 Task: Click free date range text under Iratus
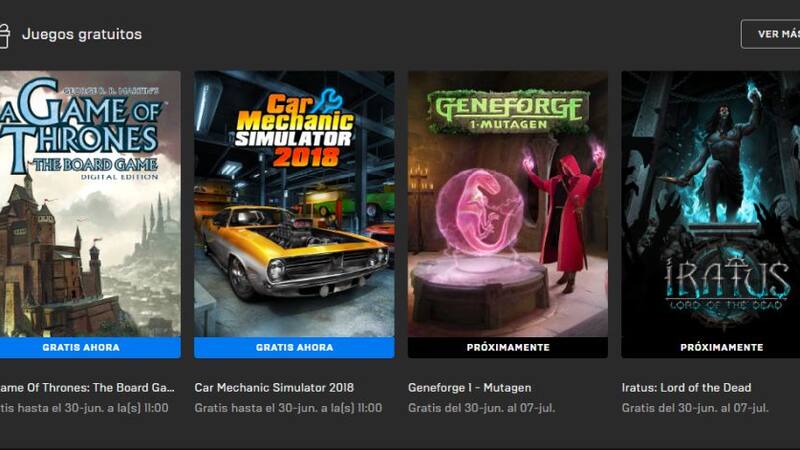[x=695, y=408]
